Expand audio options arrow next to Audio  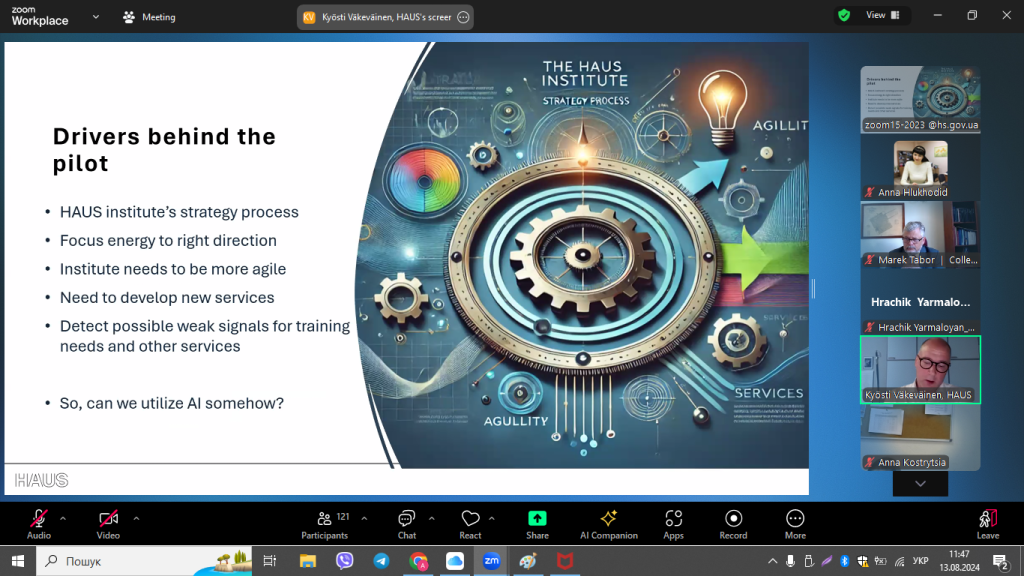pos(63,518)
